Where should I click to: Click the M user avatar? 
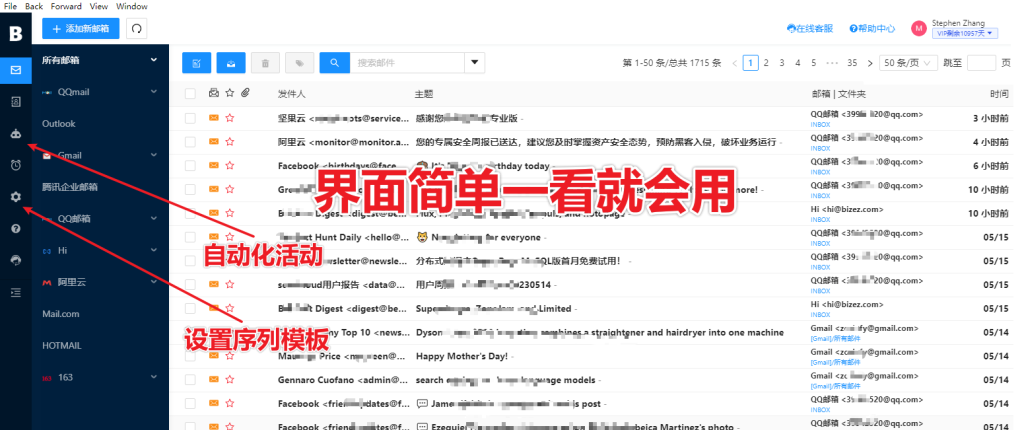pos(919,28)
